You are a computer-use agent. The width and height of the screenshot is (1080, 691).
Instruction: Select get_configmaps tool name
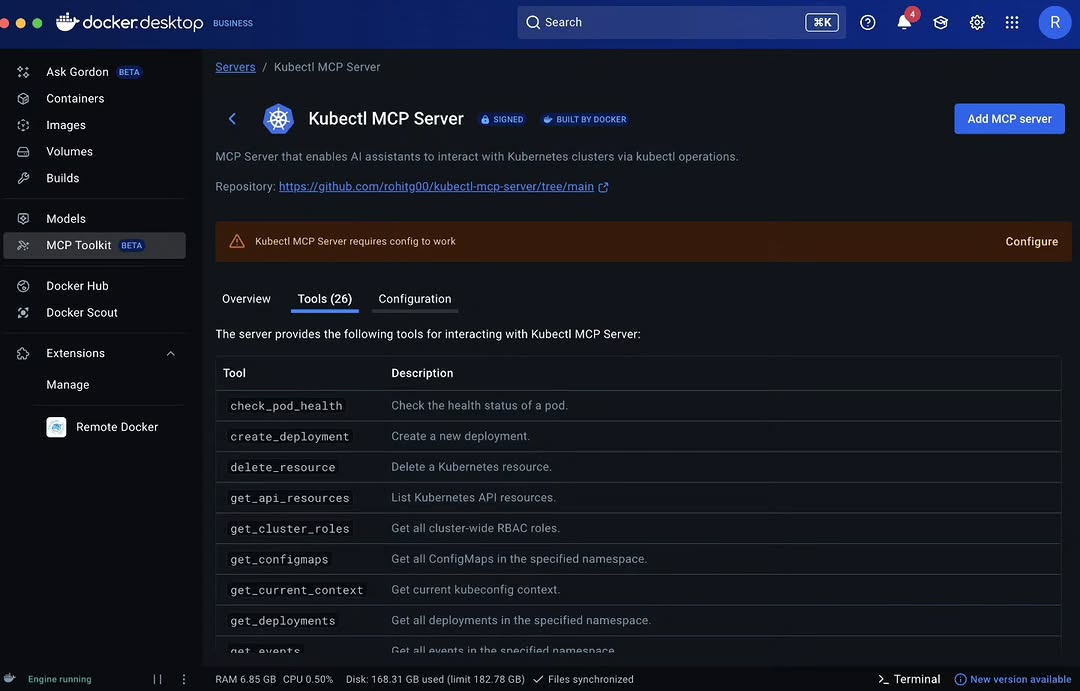tap(279, 559)
